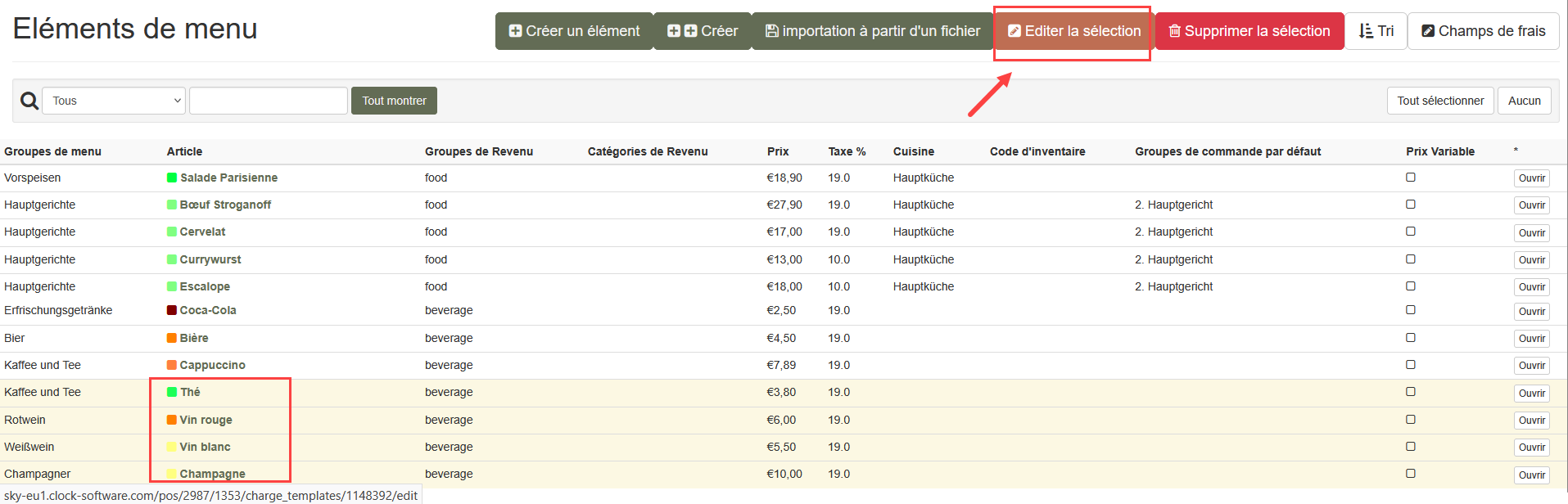Viewport: 1568px width, 504px height.
Task: Click the Taxe % column header
Action: point(847,151)
